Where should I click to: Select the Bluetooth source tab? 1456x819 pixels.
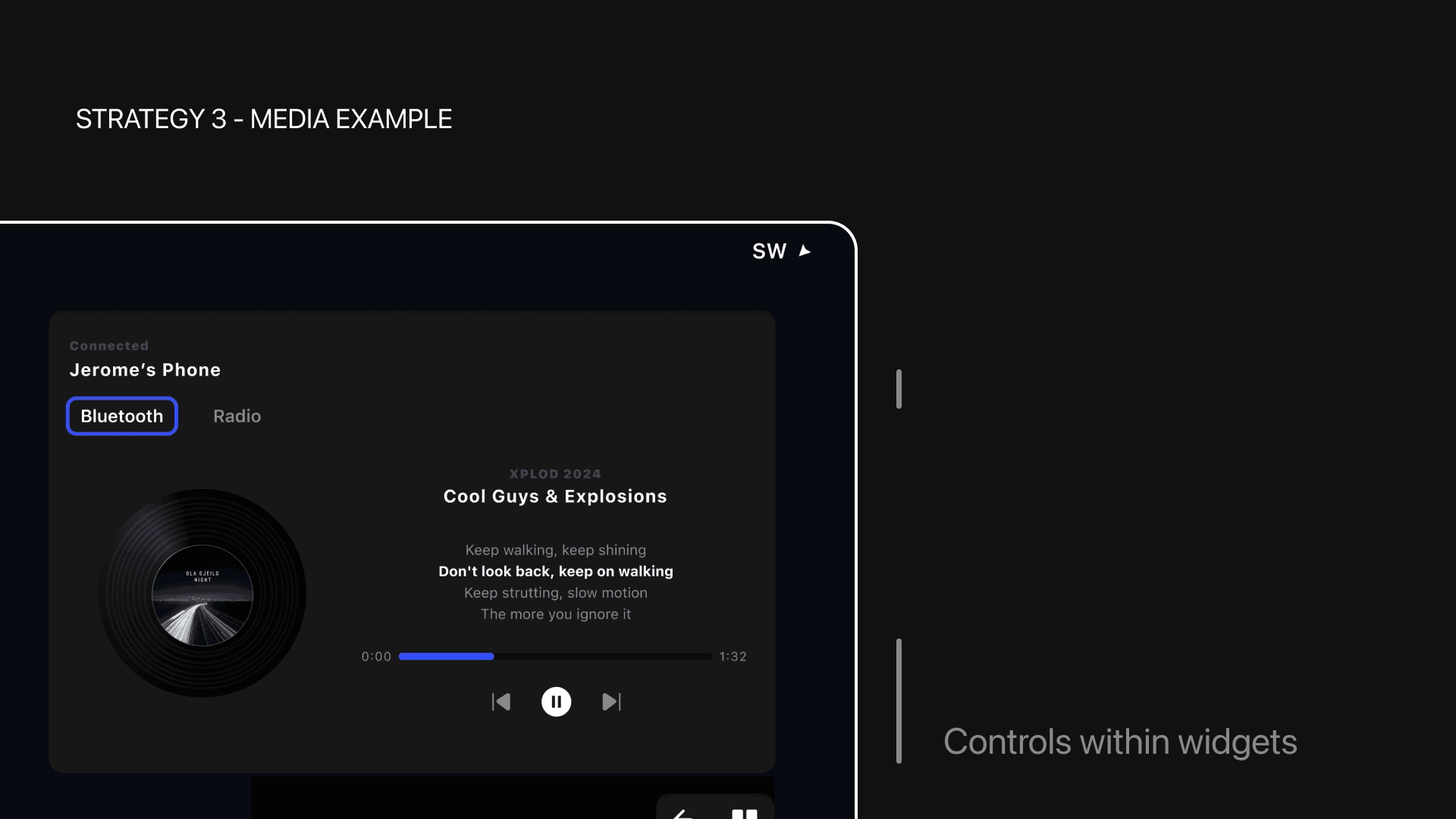[122, 416]
